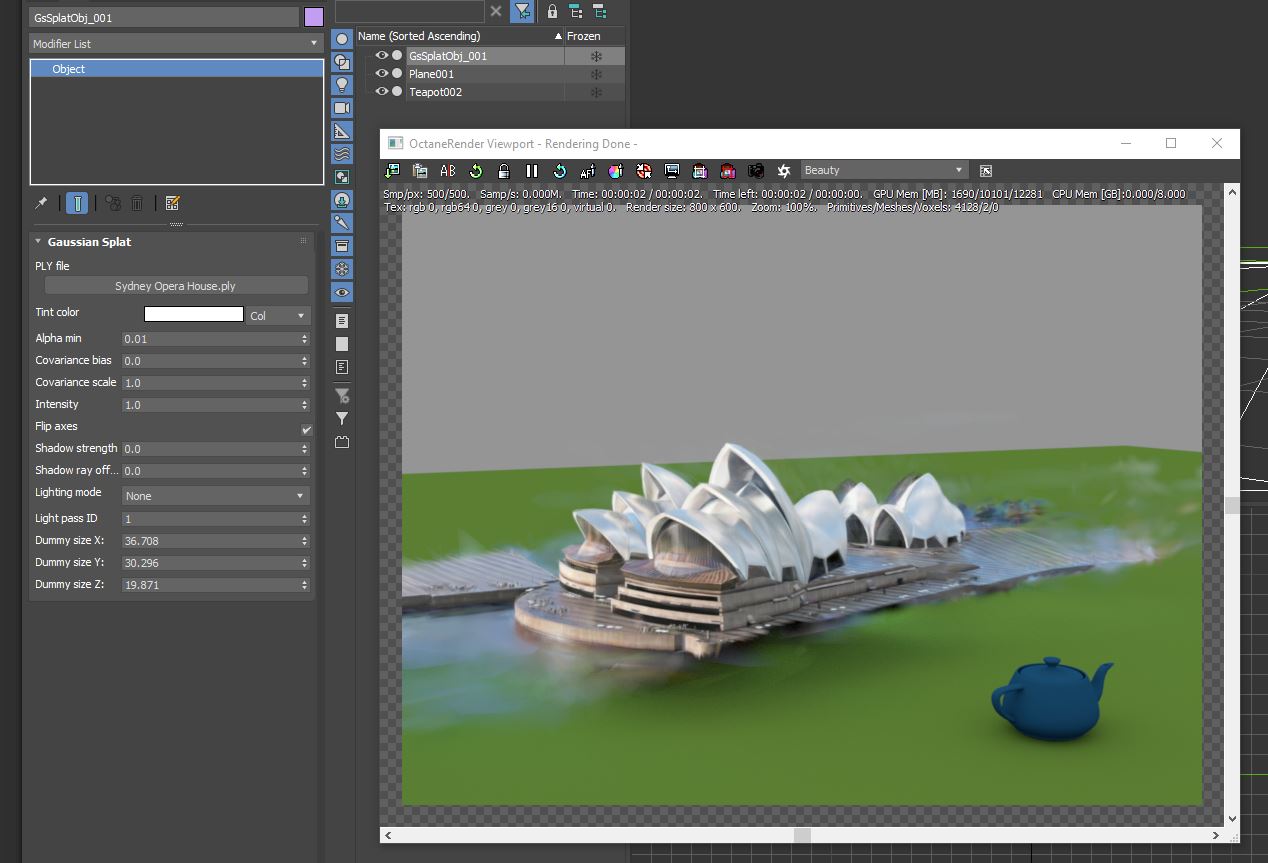Filter scene explorer by lights (bulb icon)

click(342, 85)
